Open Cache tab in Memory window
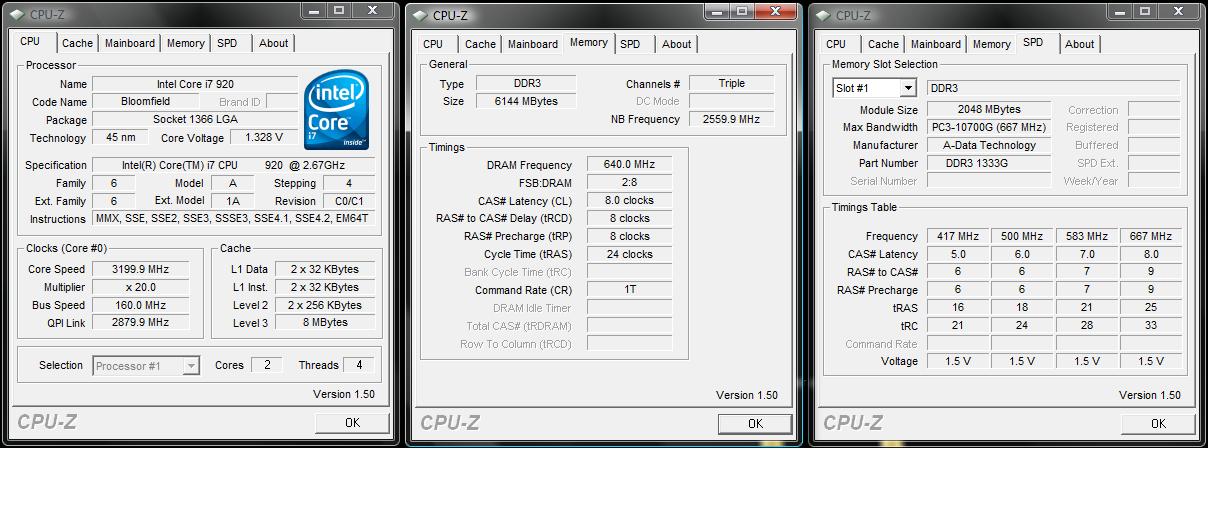 480,44
